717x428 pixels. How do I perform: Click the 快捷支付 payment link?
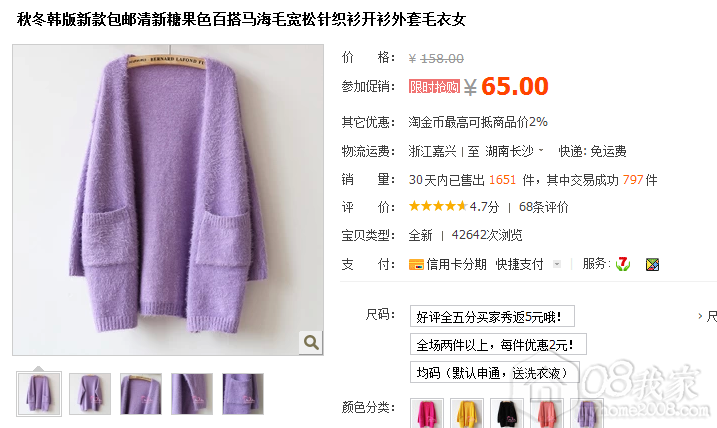point(519,264)
